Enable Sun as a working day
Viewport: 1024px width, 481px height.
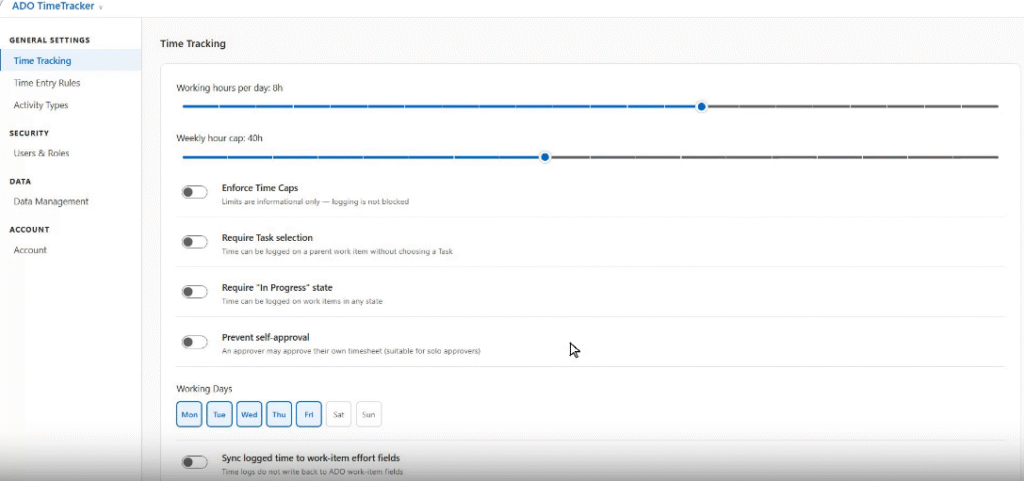pyautogui.click(x=369, y=414)
